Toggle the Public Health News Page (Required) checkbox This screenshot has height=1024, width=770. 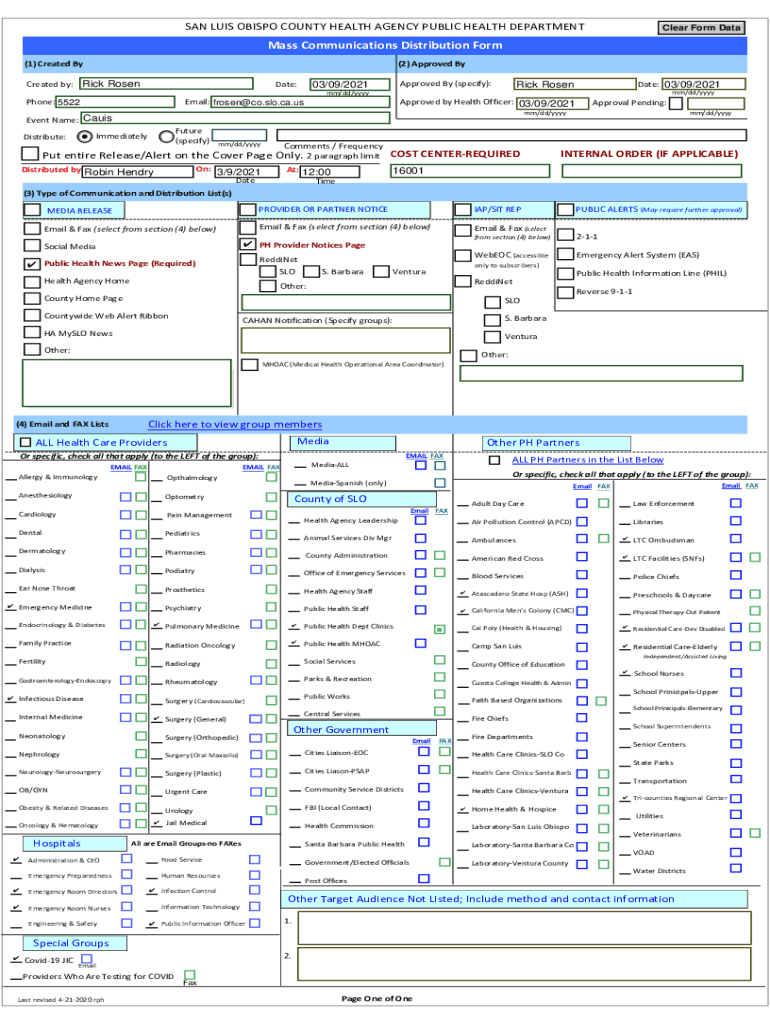click(32, 264)
